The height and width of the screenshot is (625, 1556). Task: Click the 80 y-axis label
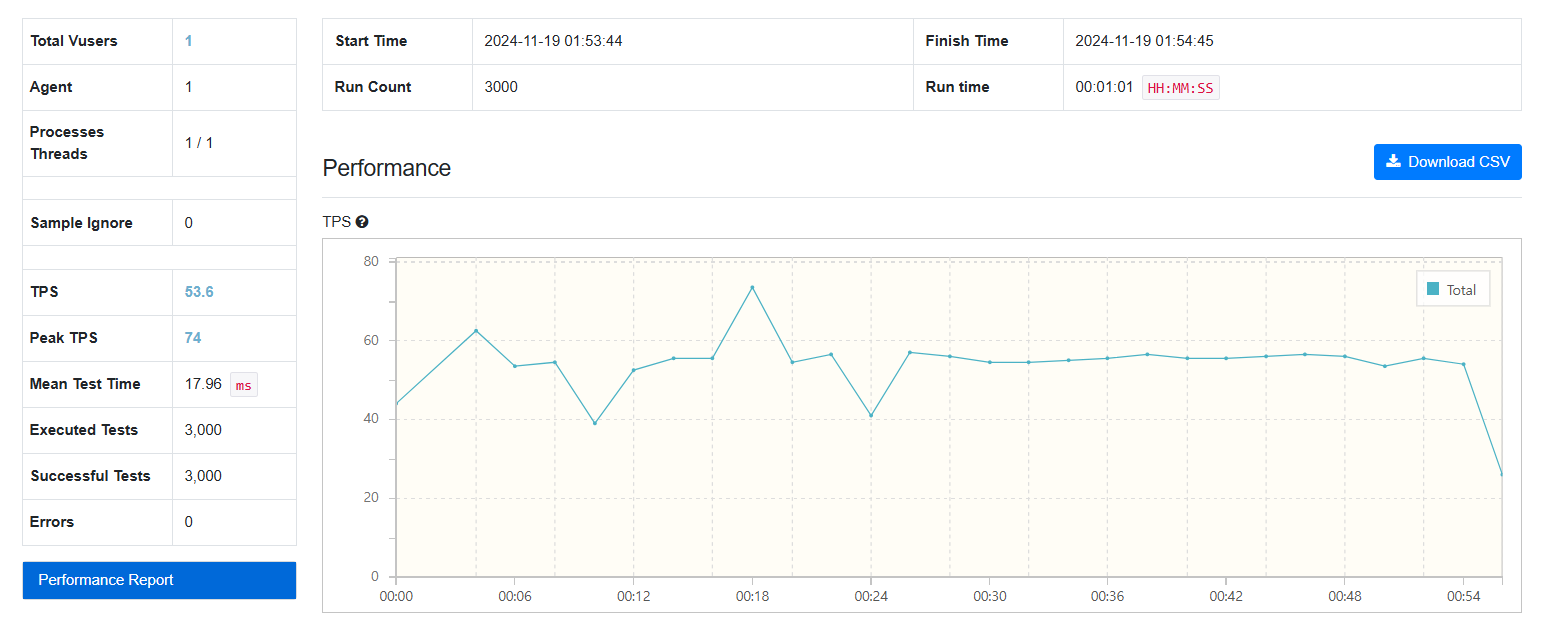(371, 261)
